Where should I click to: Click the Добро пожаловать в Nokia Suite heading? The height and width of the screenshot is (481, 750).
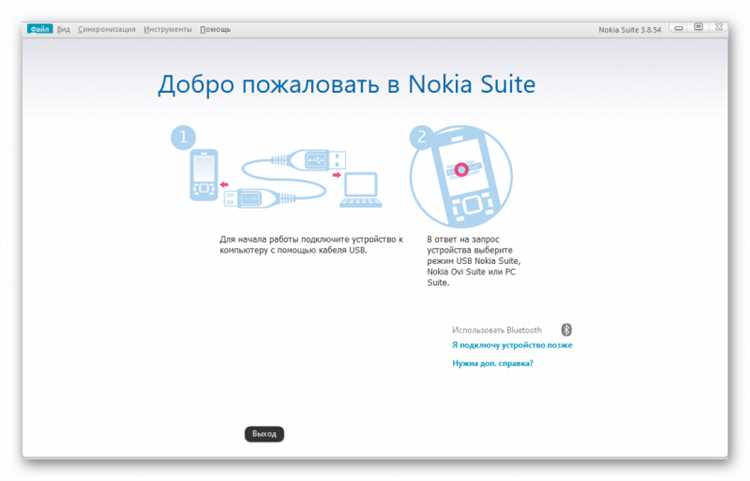pos(346,85)
